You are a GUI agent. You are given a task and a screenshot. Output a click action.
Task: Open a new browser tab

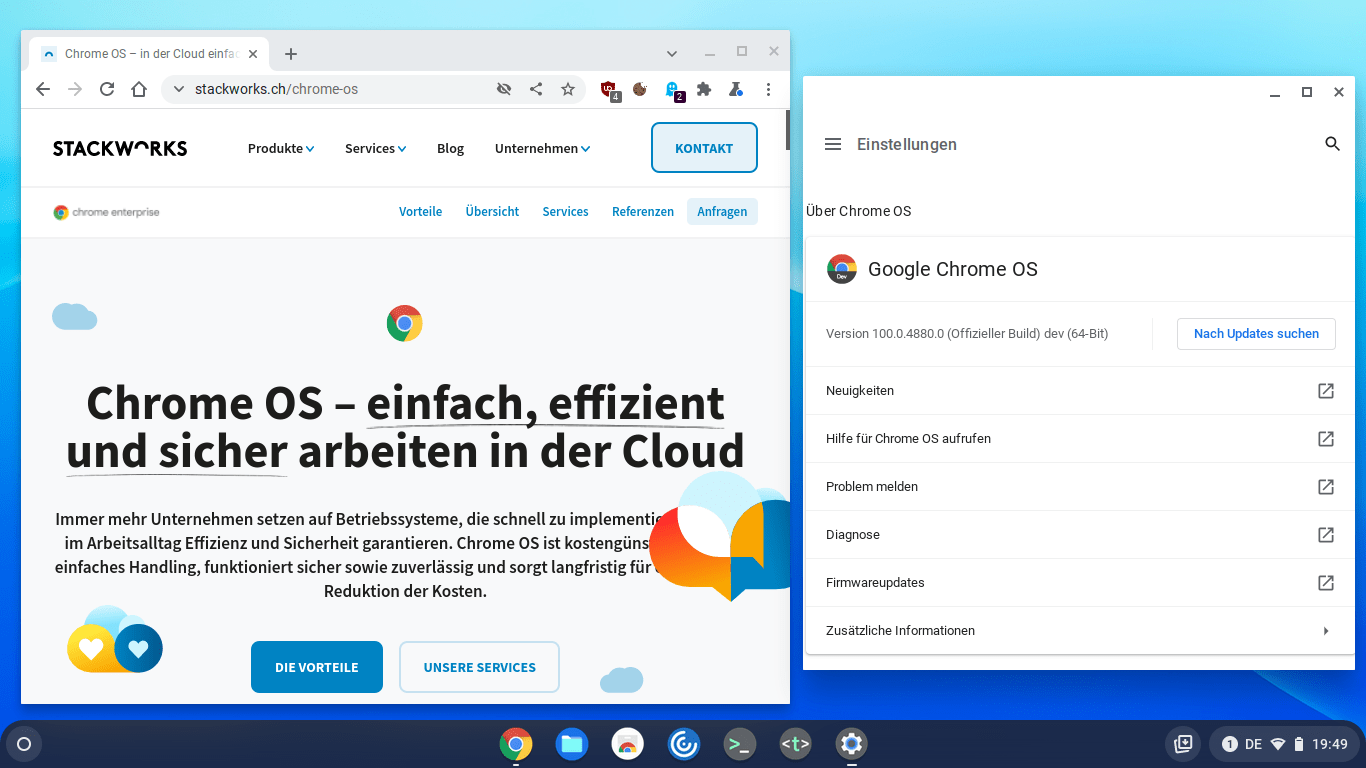(291, 54)
